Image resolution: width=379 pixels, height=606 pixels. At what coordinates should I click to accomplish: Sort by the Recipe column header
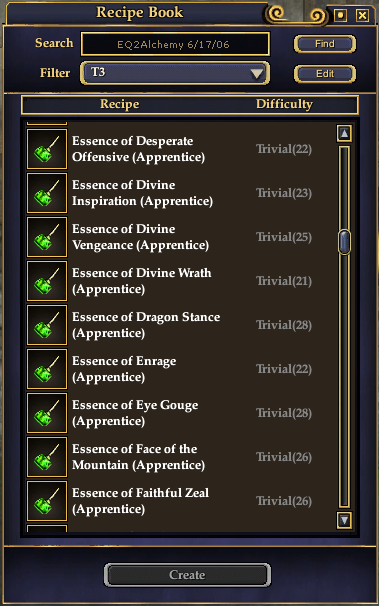119,104
